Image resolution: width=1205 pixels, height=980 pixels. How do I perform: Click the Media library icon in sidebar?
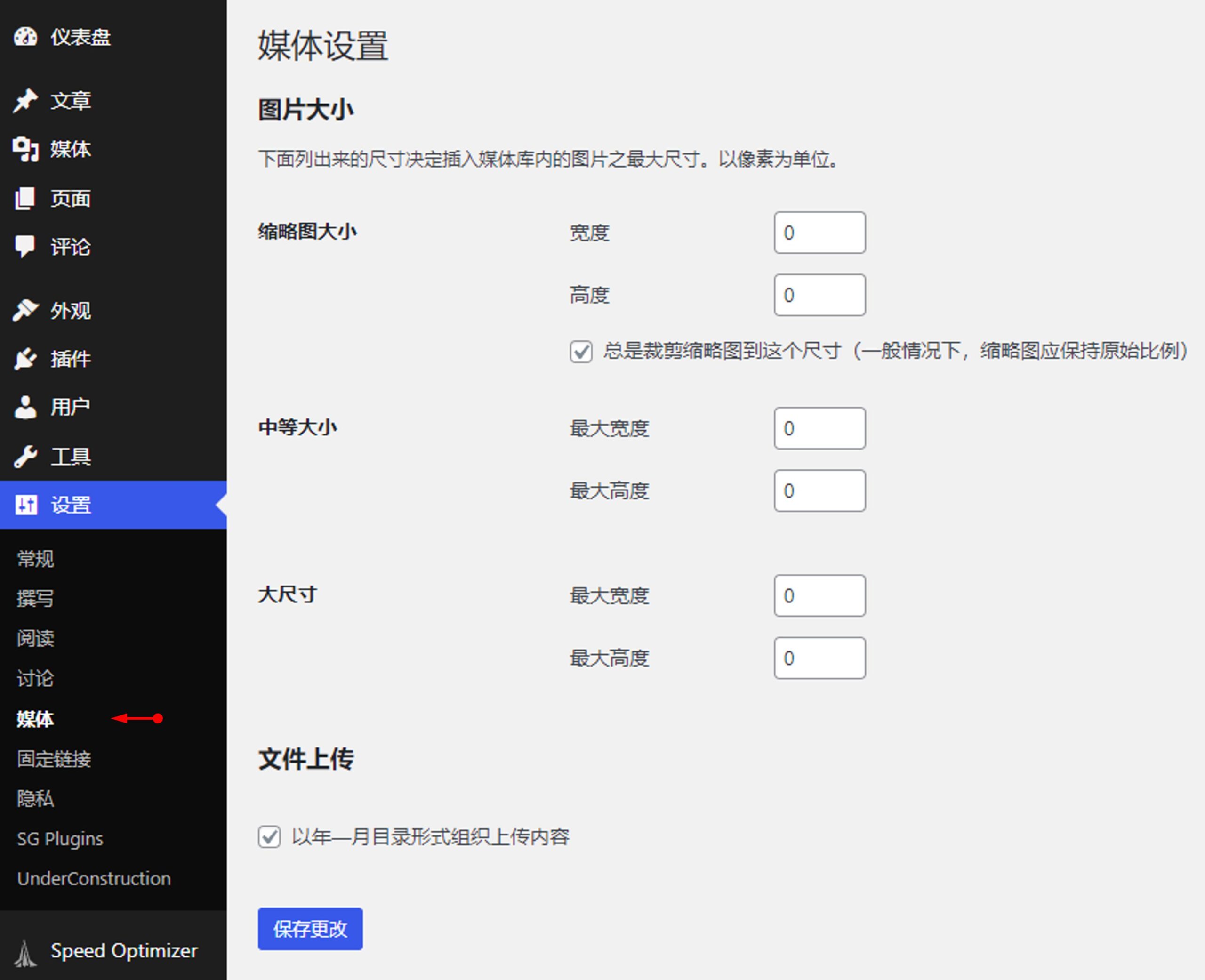click(x=25, y=149)
